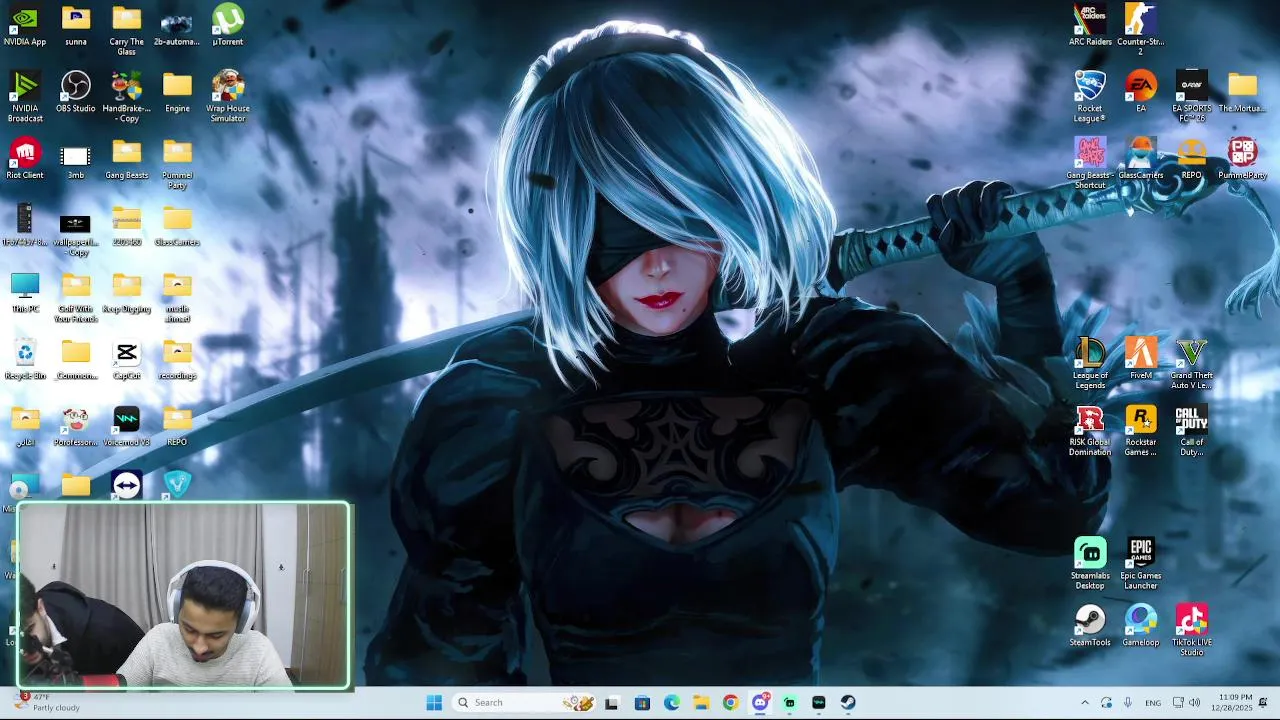Launch Voicemod V3 desktop shortcut
This screenshot has height=720, width=1280.
click(127, 427)
